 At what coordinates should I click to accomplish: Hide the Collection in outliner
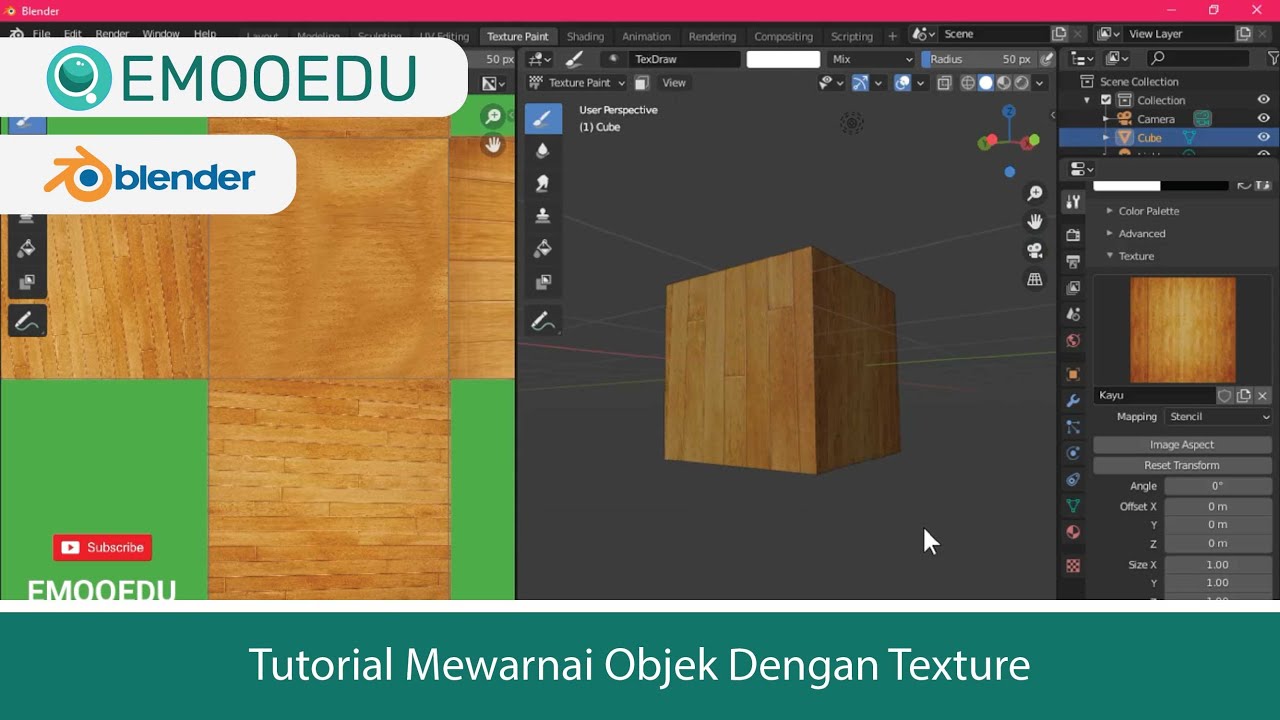click(1263, 100)
